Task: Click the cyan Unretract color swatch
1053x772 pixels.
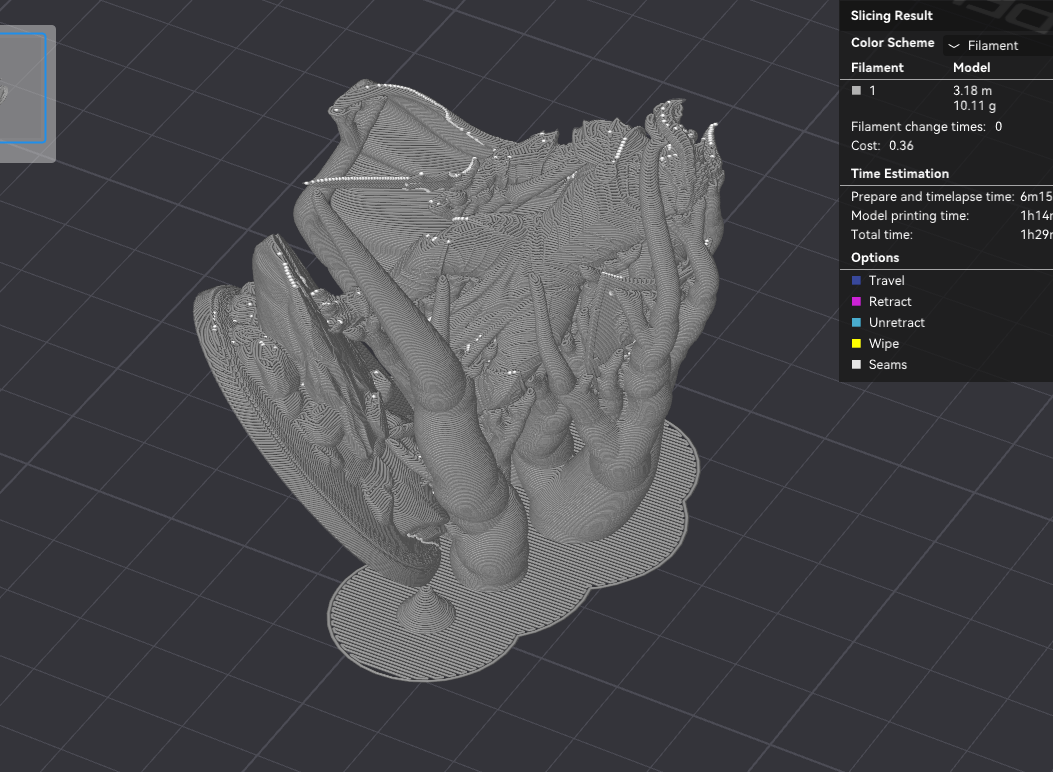Action: click(856, 322)
